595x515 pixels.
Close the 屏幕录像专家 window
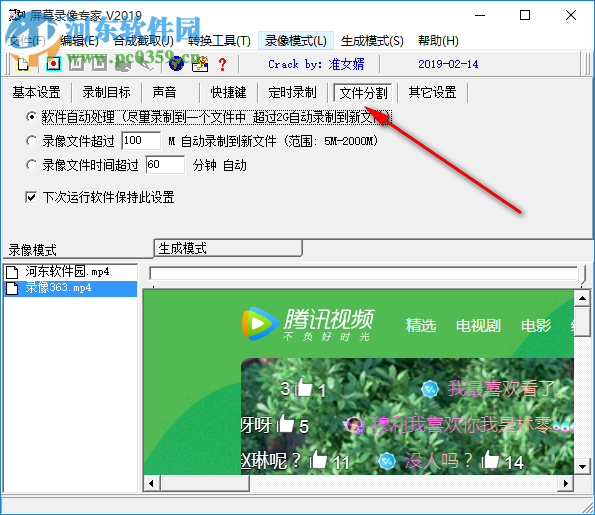571,15
